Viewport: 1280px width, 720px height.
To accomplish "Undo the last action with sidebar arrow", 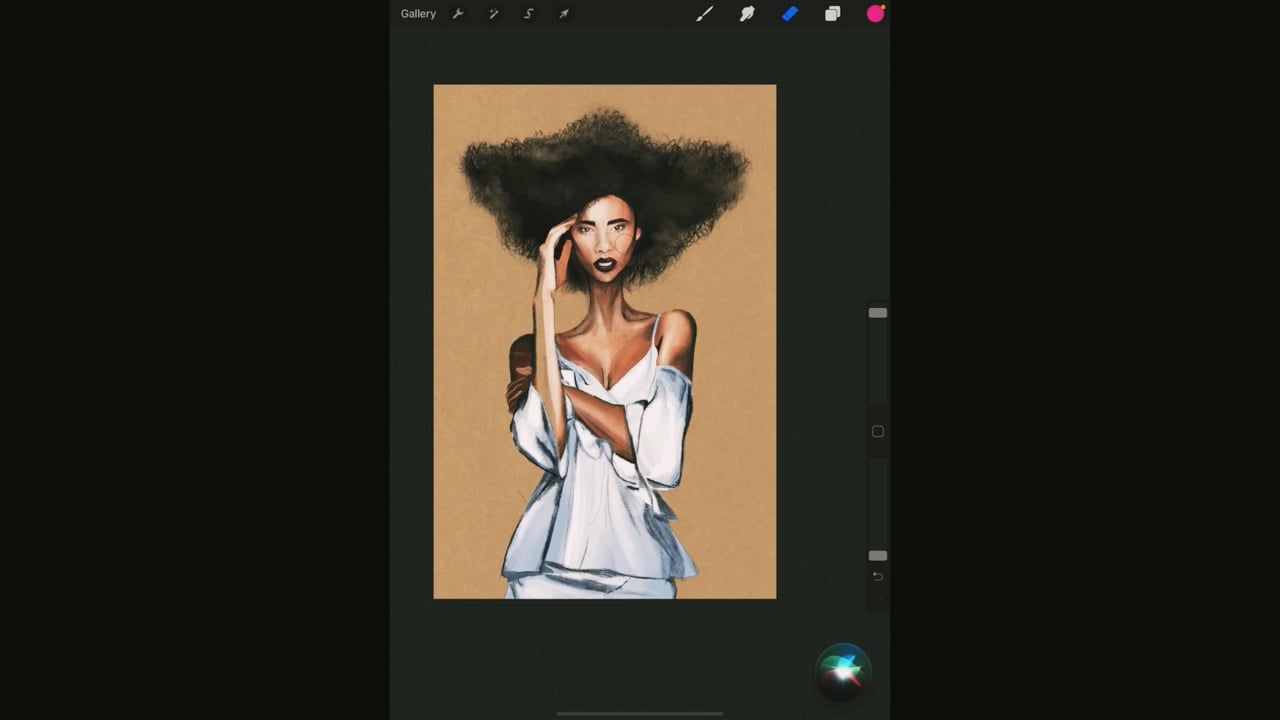I will [877, 577].
